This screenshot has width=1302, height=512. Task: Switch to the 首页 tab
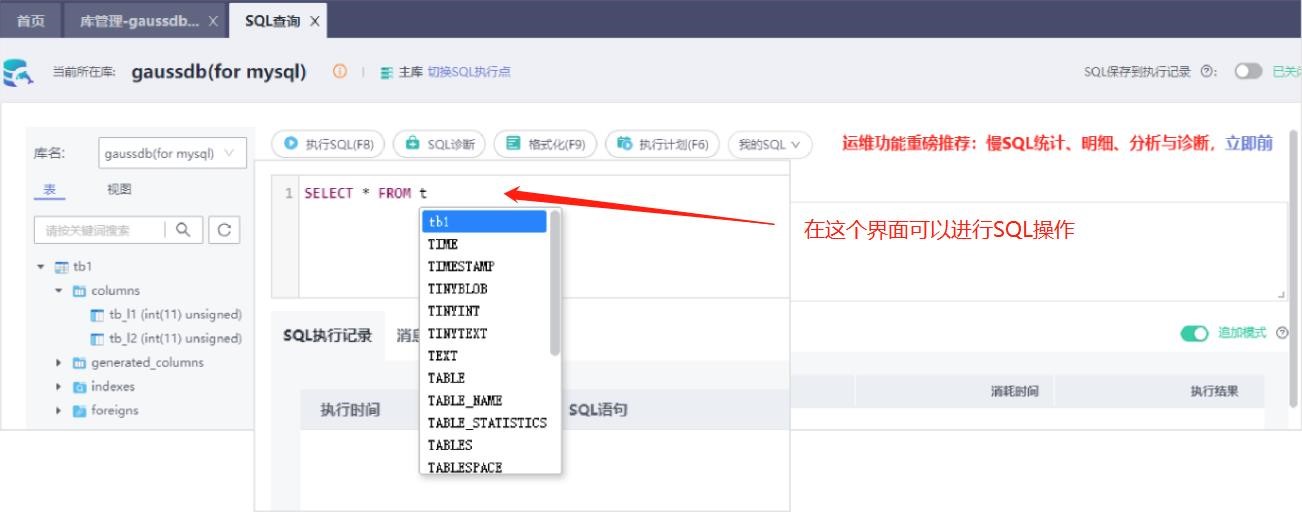[30, 20]
